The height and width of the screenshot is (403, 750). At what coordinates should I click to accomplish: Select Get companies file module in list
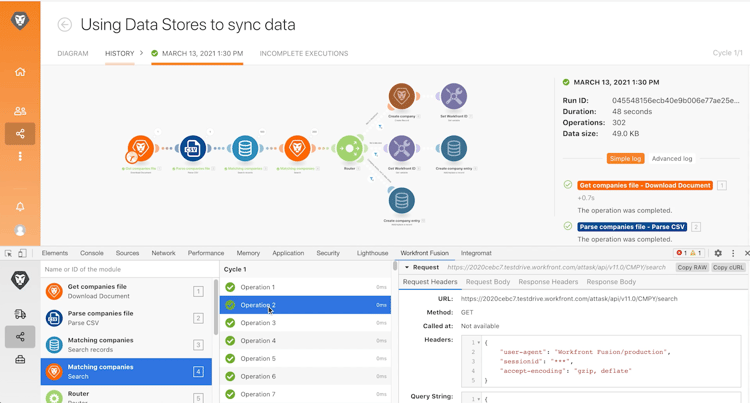click(126, 291)
